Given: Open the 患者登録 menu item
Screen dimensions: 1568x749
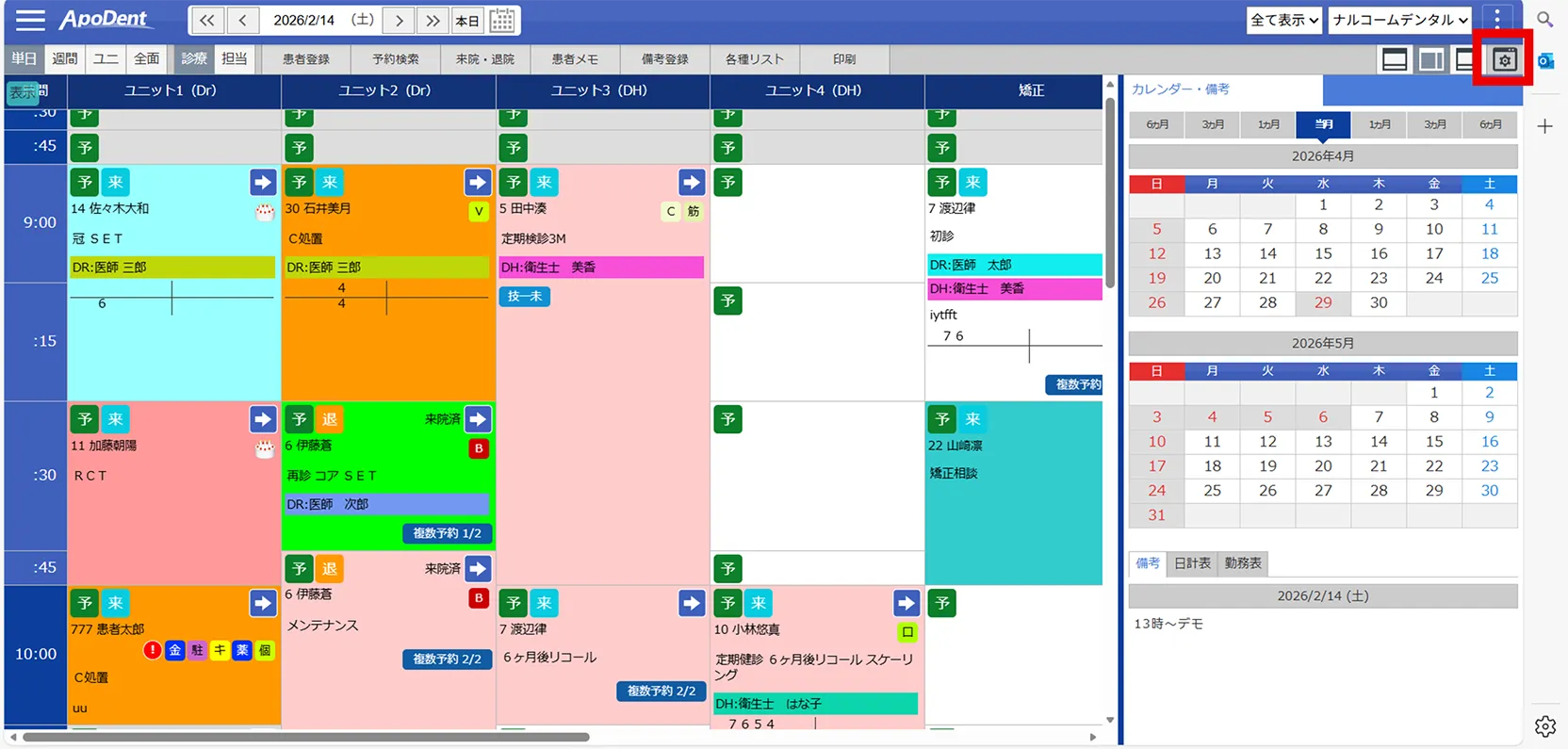Looking at the screenshot, I should point(306,59).
